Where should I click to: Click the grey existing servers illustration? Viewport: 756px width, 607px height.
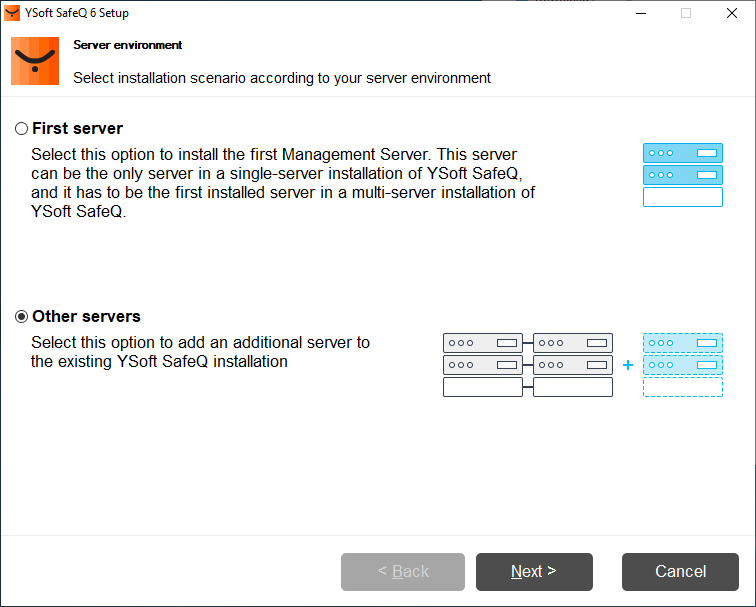coord(527,365)
